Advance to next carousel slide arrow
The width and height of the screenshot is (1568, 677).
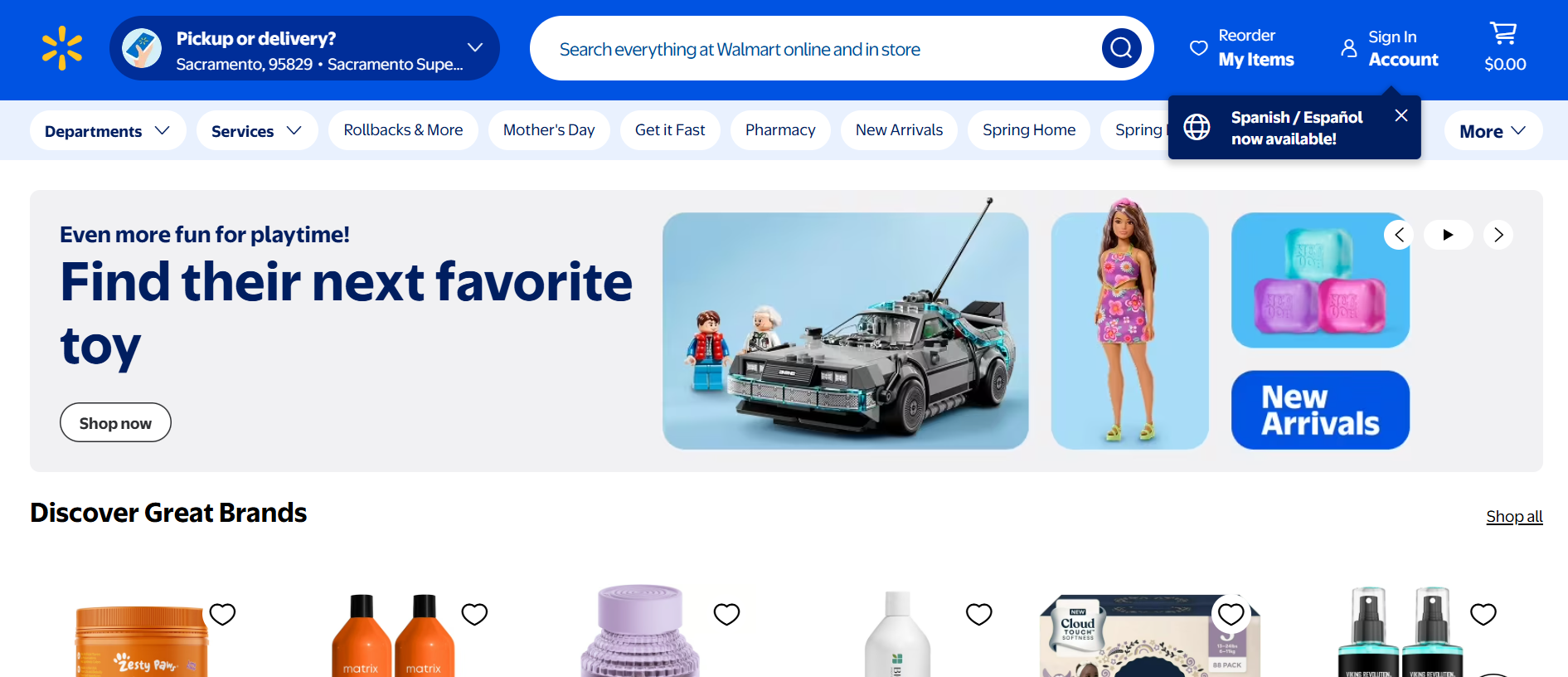tap(1498, 235)
